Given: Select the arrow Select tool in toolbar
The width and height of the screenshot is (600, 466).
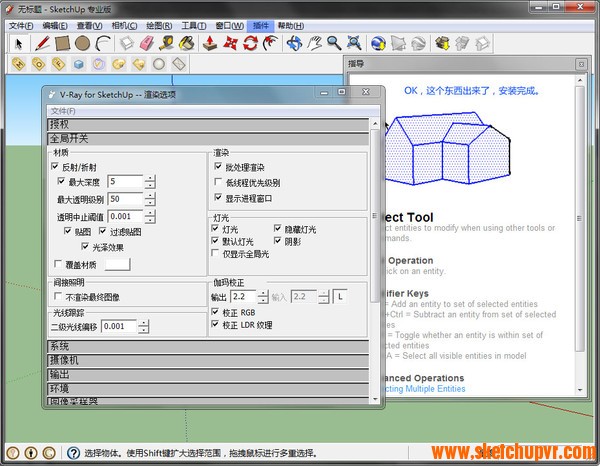Looking at the screenshot, I should (x=18, y=43).
